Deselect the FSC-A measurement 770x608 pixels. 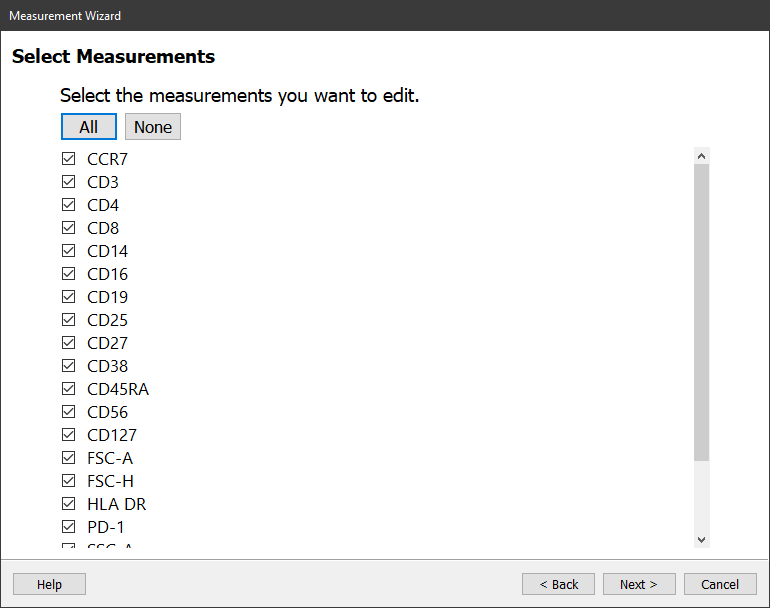click(69, 458)
